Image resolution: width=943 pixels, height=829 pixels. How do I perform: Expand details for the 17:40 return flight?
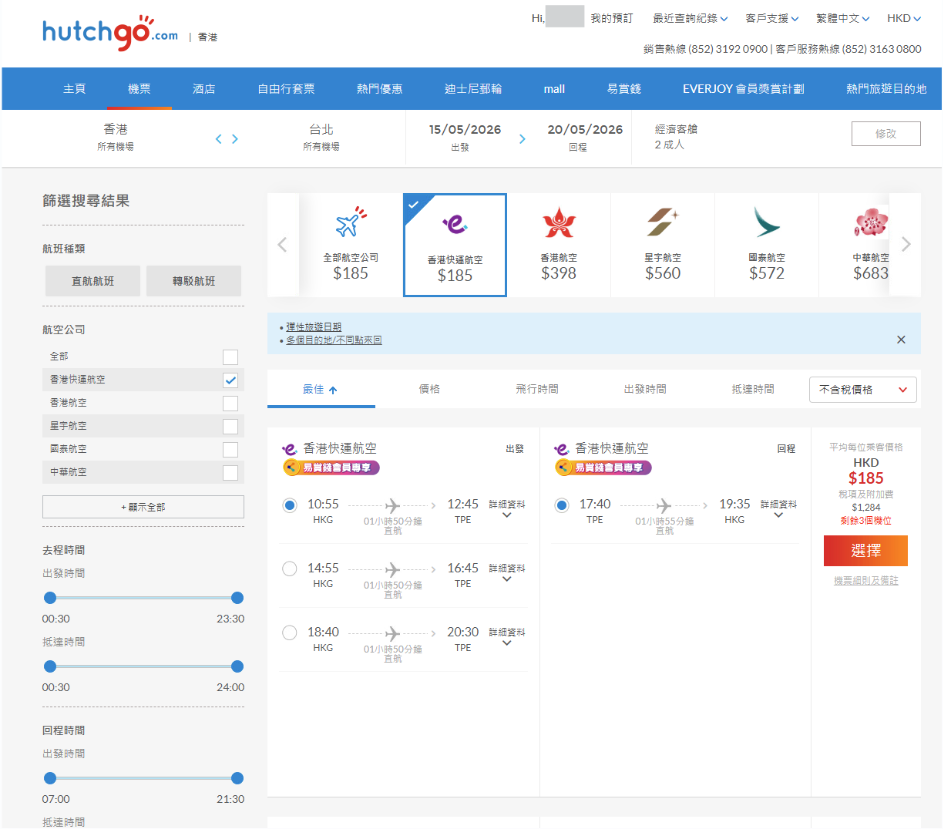tap(779, 509)
